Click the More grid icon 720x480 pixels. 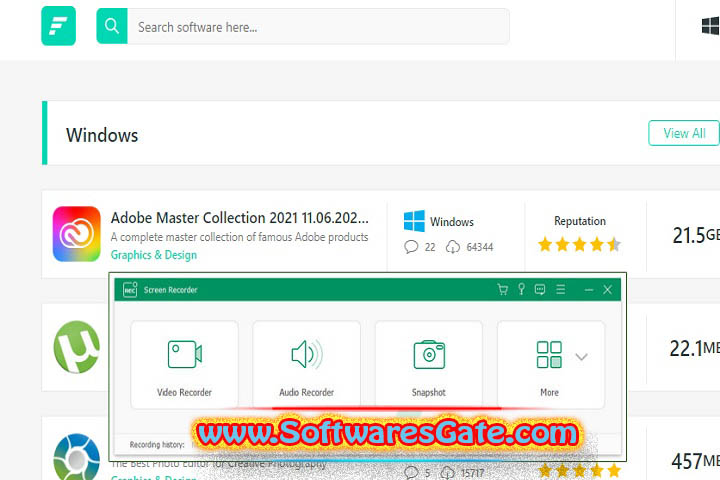(x=549, y=355)
